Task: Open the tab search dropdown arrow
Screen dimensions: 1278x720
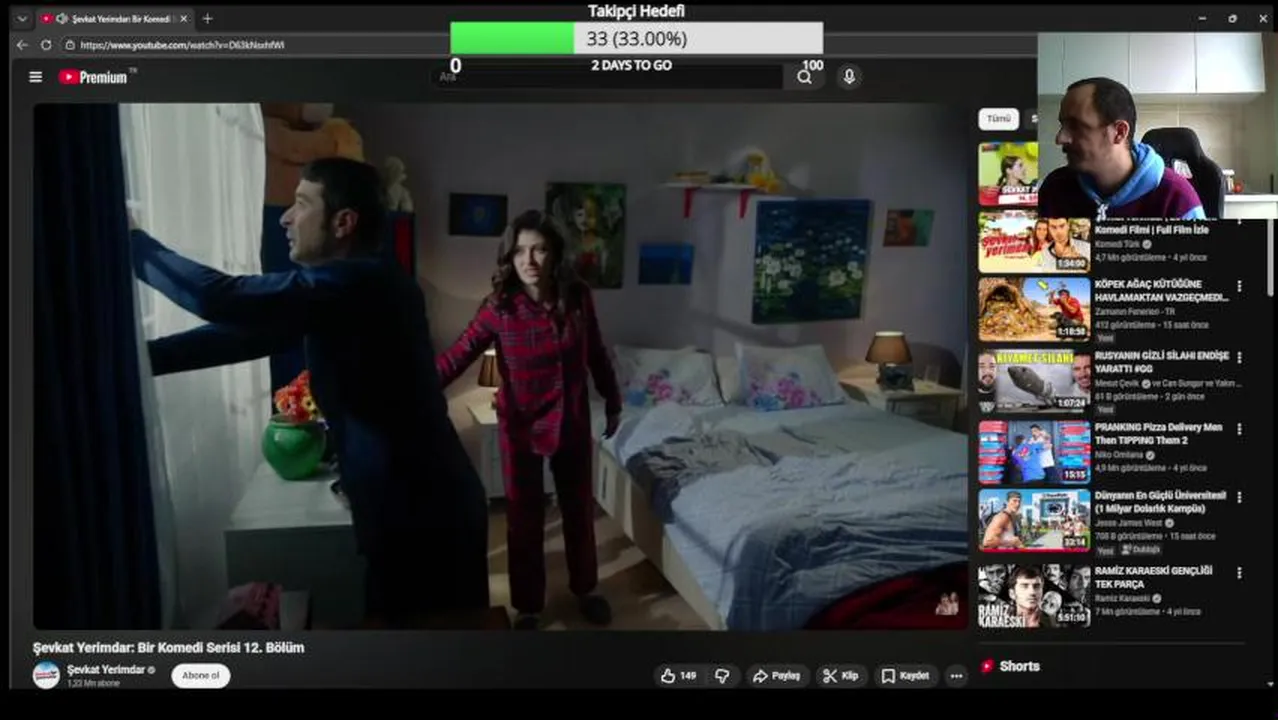Action: (20, 18)
